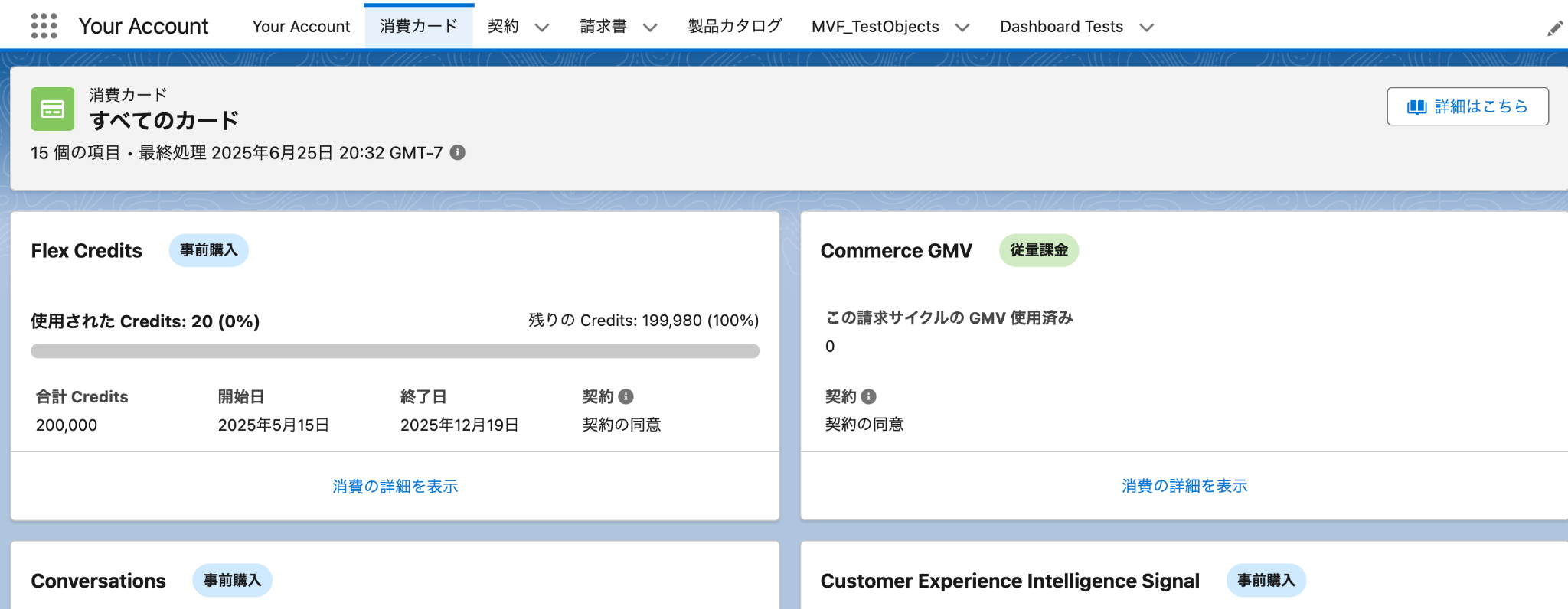Click the book icon in 詳細はこちら button

pyautogui.click(x=1416, y=106)
